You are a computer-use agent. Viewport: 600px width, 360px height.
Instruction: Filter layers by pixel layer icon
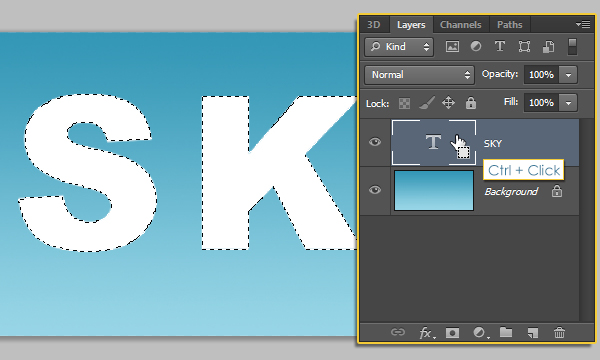[452, 47]
